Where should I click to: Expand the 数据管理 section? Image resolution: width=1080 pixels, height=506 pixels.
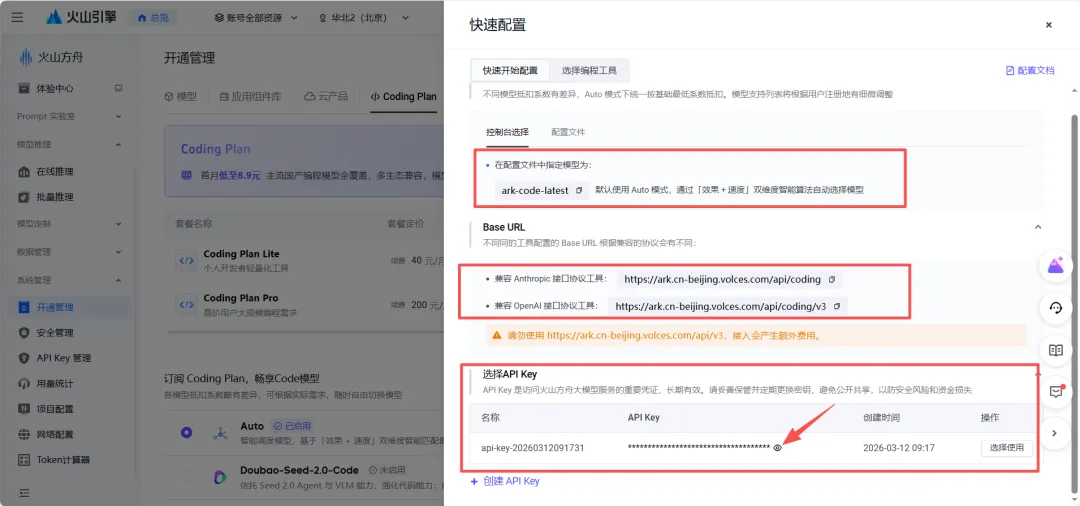pos(69,252)
